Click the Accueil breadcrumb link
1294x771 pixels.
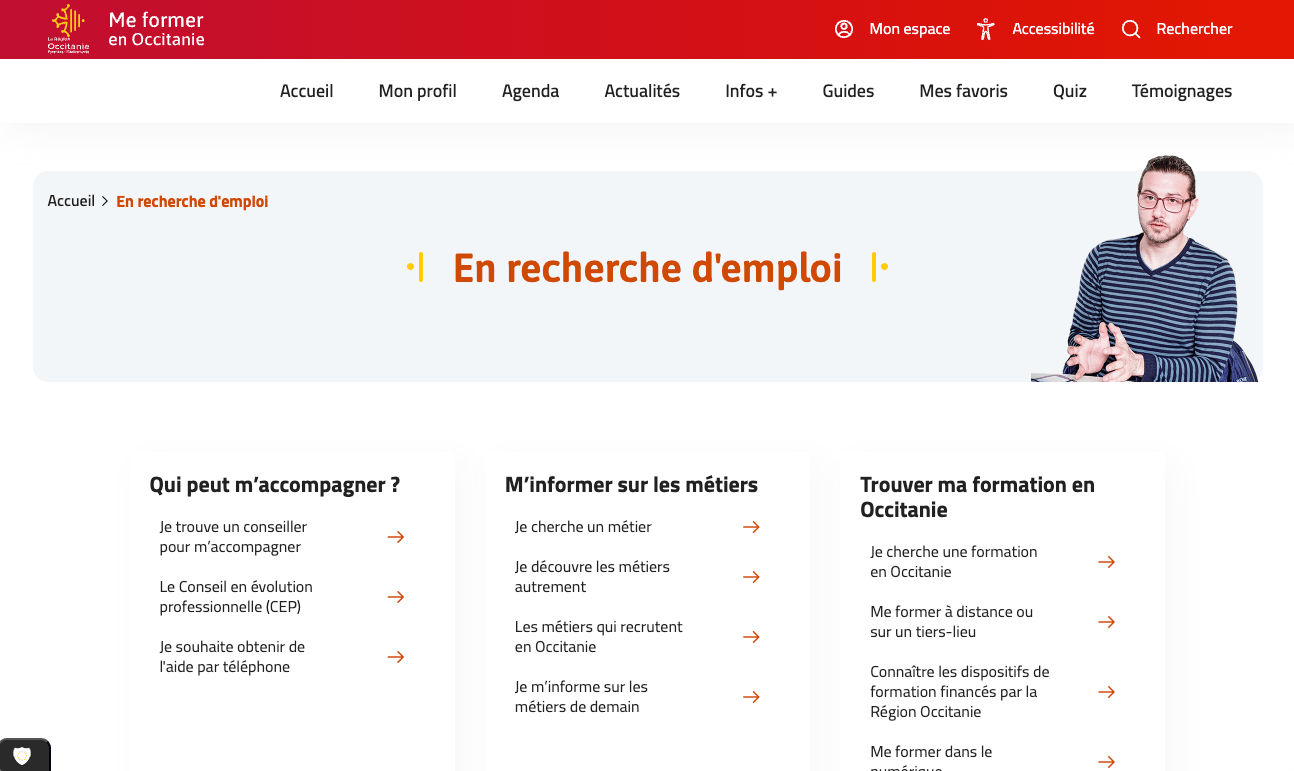(71, 201)
